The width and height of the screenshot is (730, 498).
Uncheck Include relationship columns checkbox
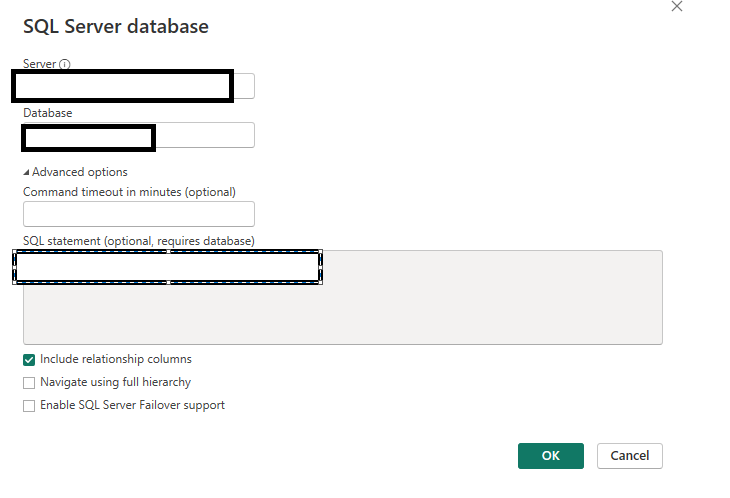pyautogui.click(x=29, y=360)
